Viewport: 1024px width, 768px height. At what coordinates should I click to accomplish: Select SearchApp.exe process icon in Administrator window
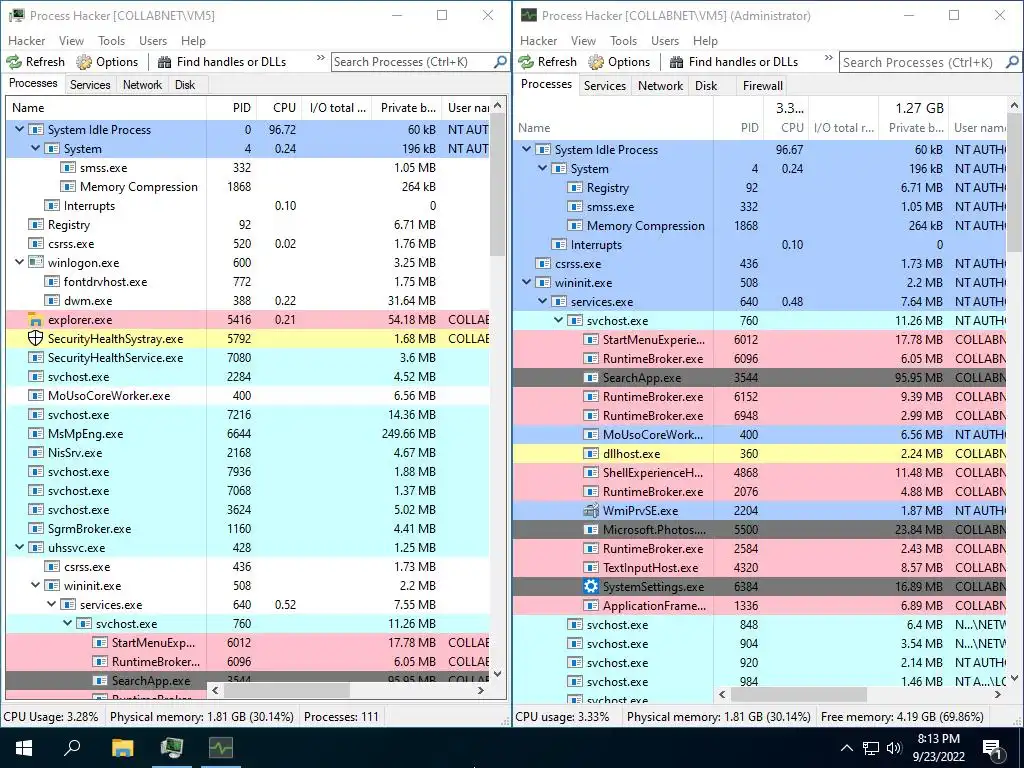coord(590,377)
